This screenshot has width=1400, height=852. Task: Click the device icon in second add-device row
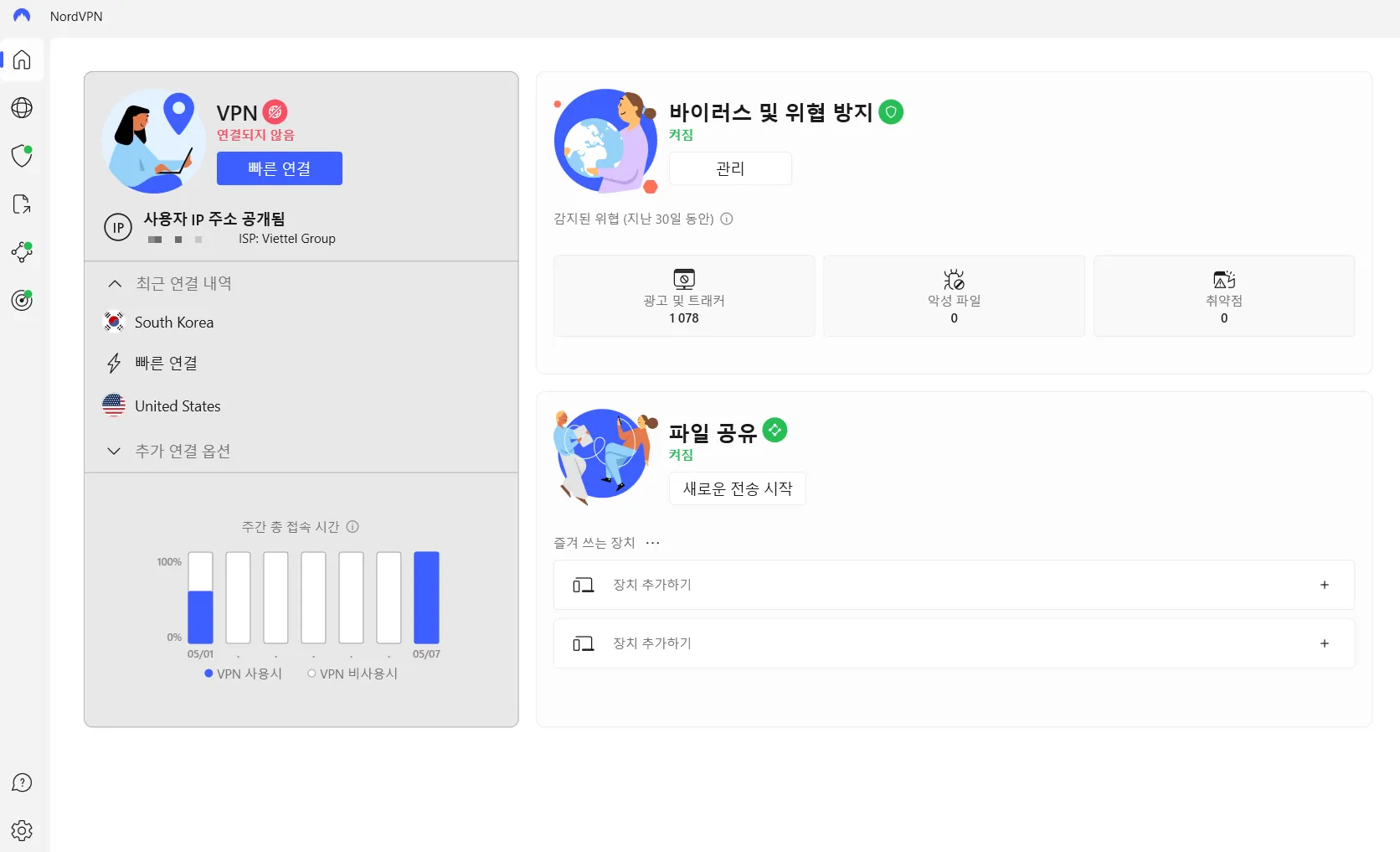click(584, 643)
